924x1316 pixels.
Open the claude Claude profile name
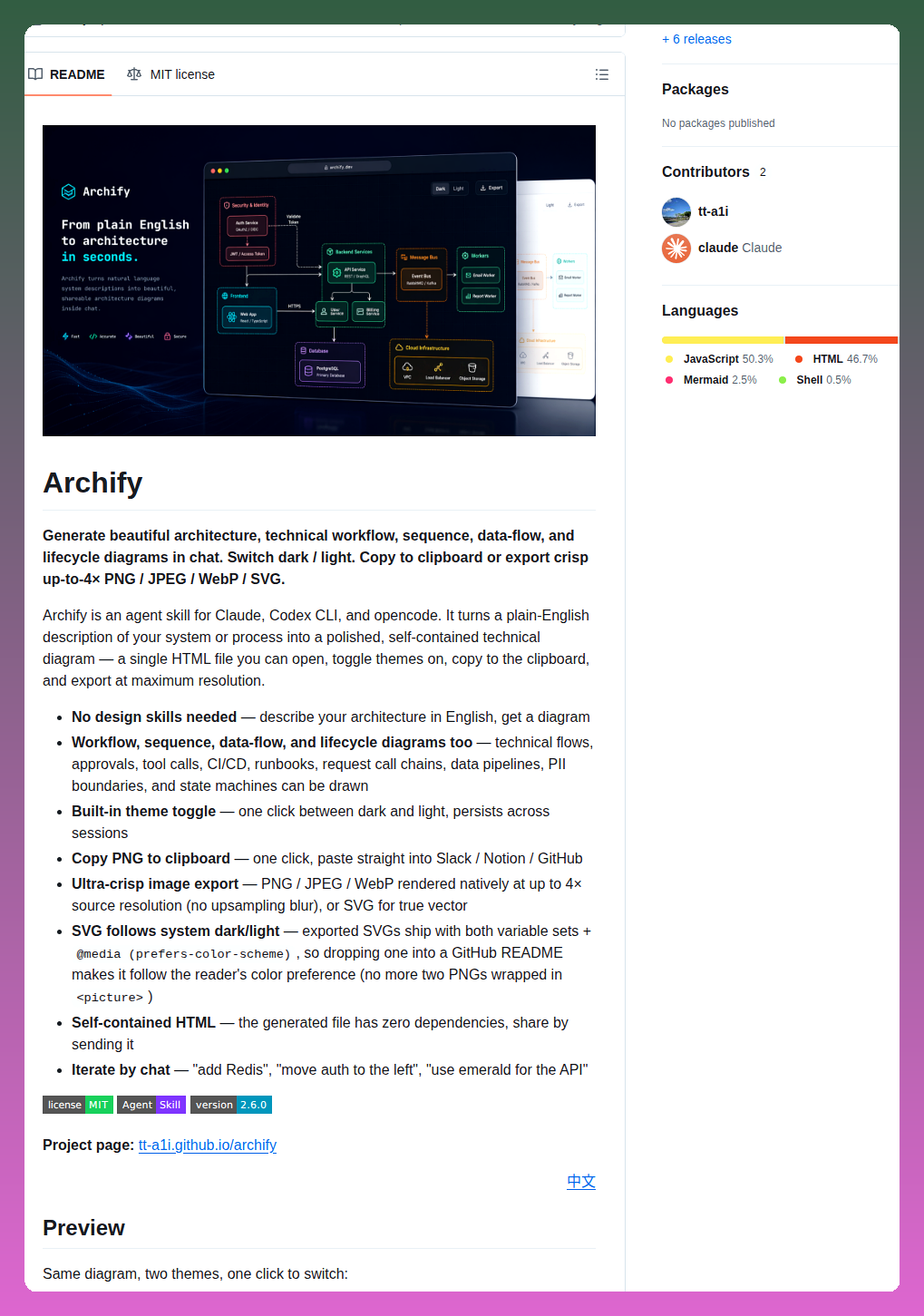click(x=740, y=248)
